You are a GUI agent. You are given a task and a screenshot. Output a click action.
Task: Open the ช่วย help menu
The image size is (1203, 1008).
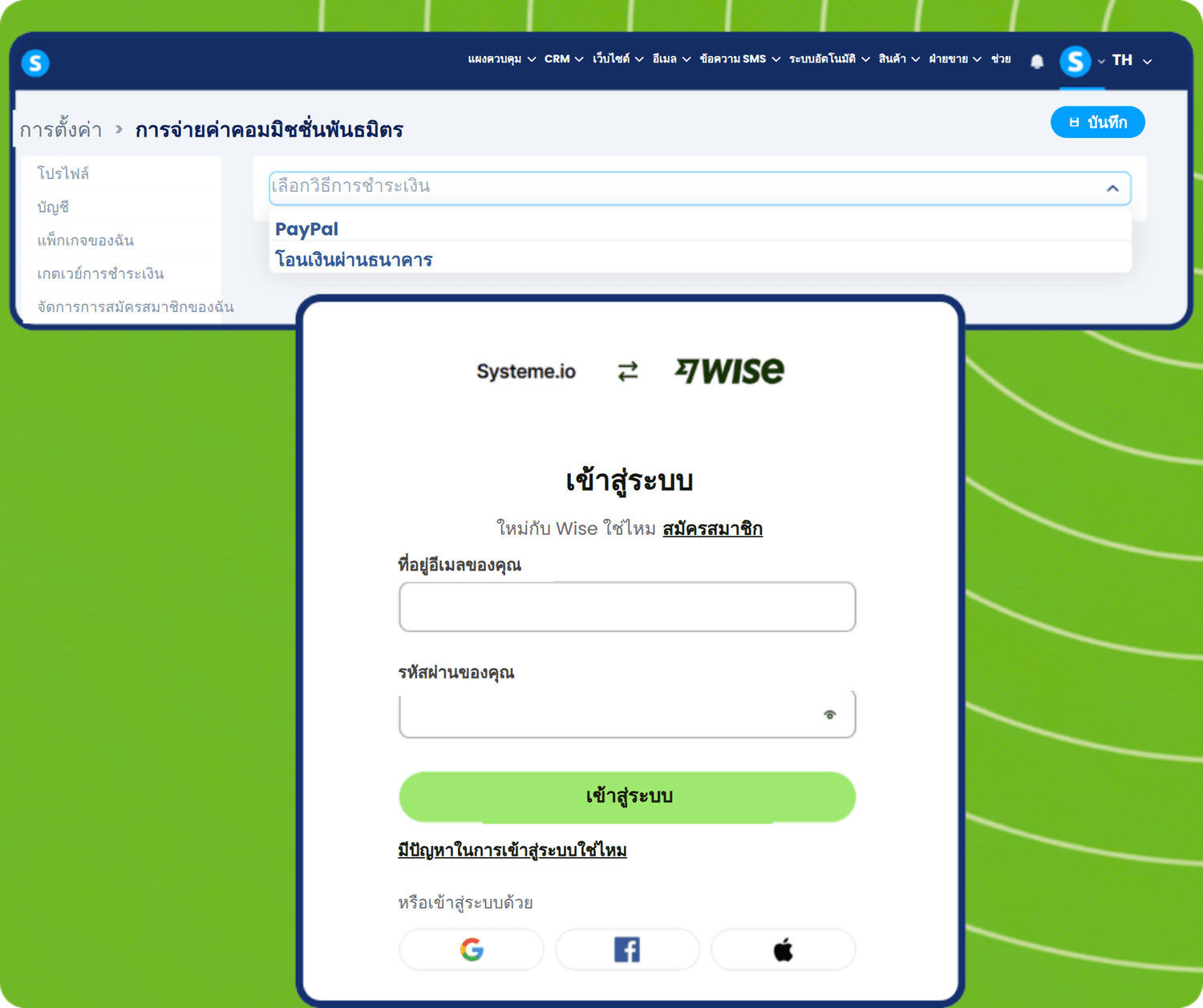[1000, 59]
